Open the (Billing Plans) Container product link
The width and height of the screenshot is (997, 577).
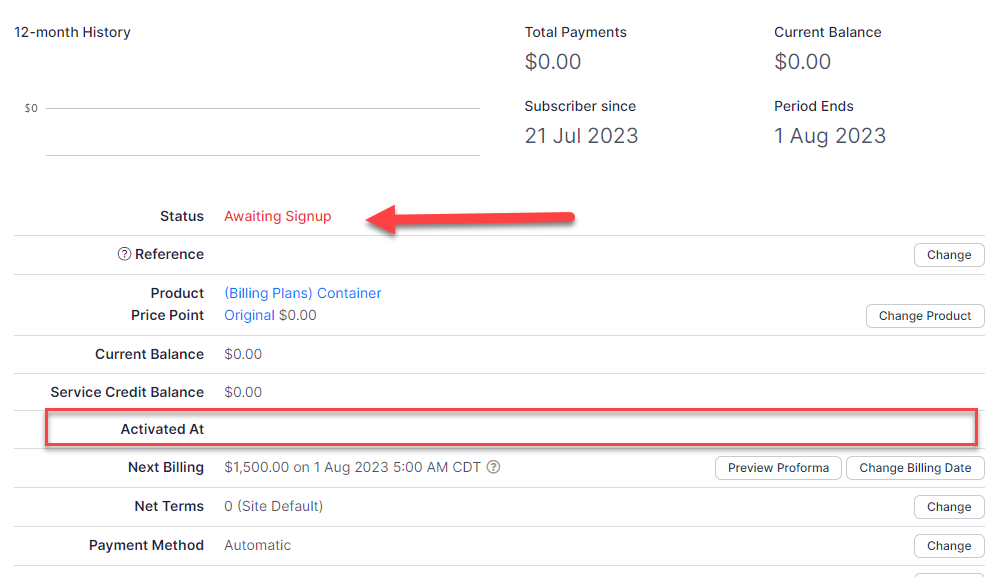pos(302,293)
